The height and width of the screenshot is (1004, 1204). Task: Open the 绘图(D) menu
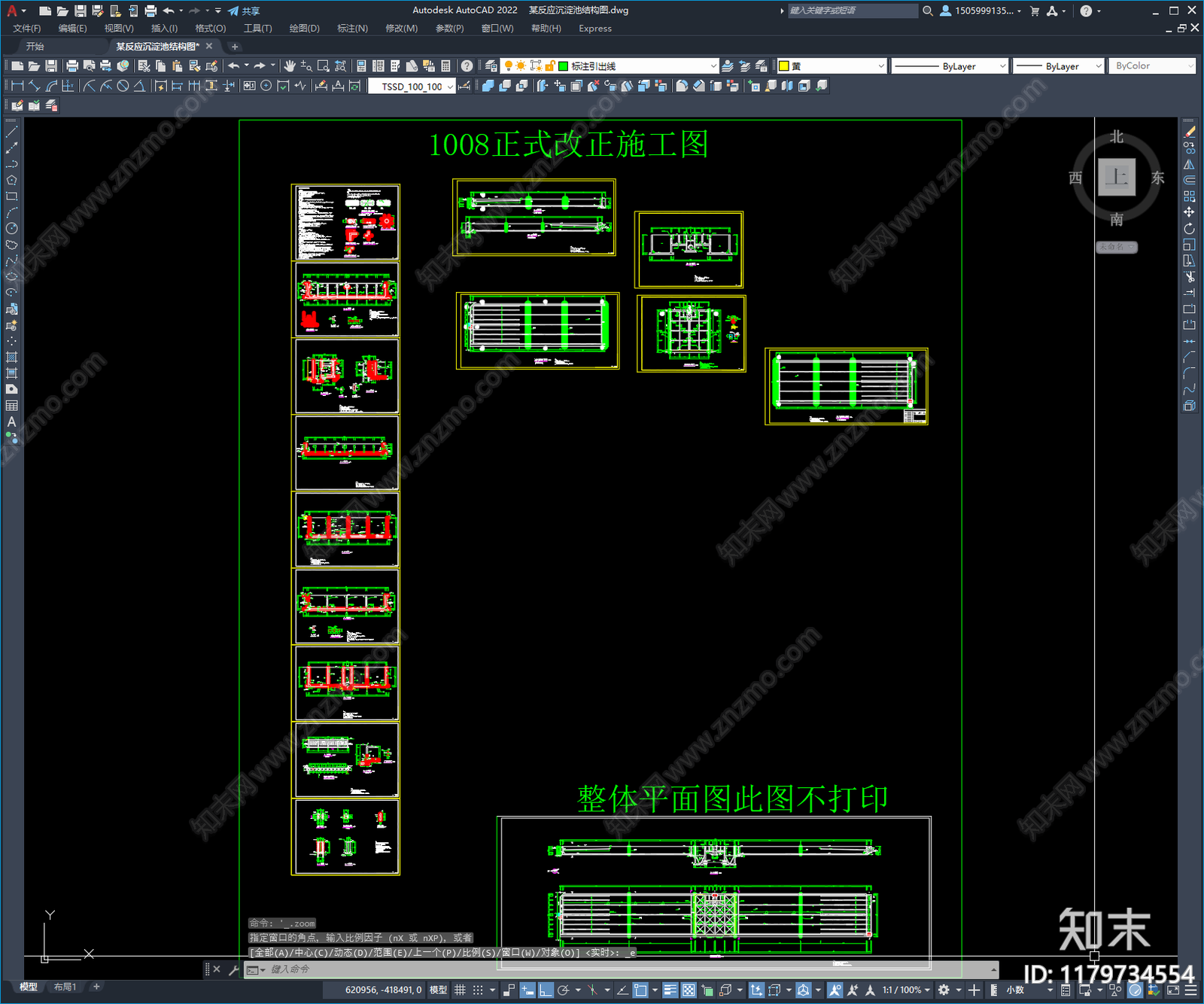coord(304,29)
